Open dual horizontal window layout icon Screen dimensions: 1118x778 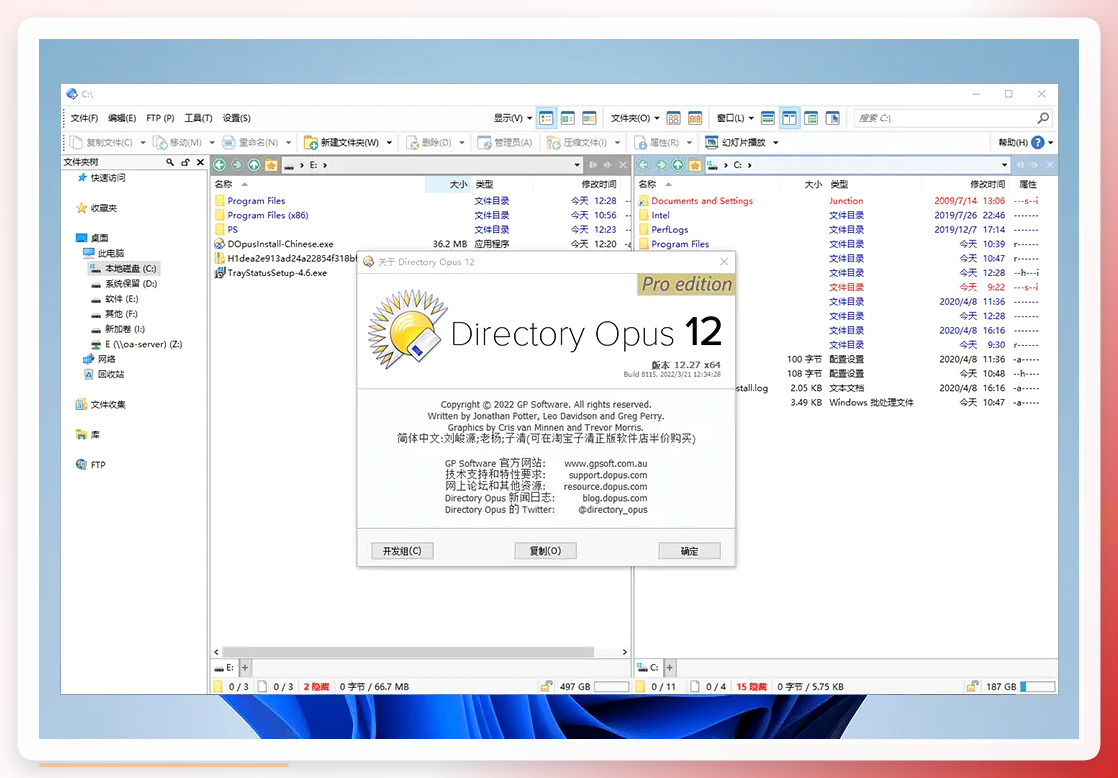click(x=768, y=118)
